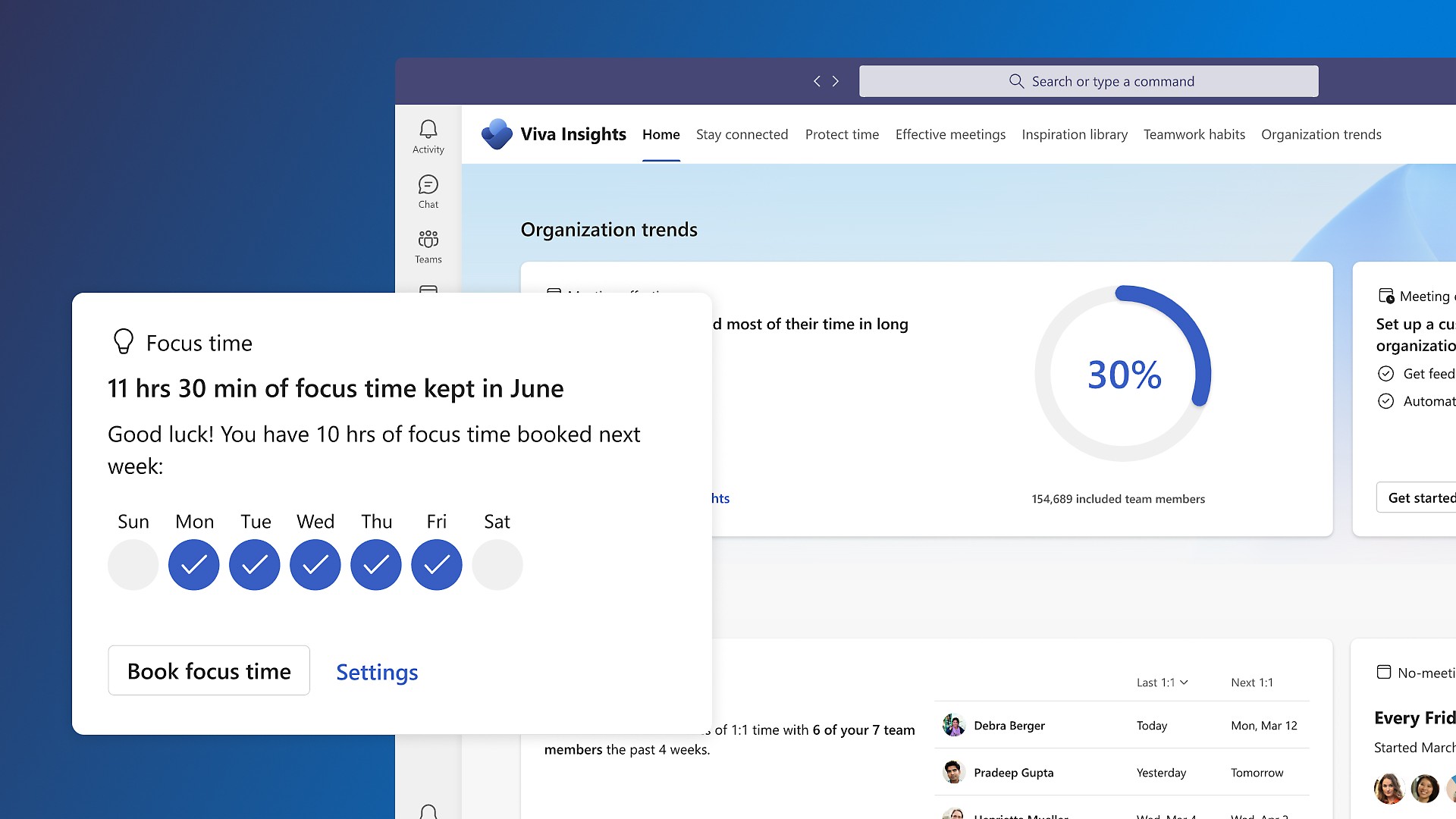Go back with the left arrow
The height and width of the screenshot is (819, 1456).
[x=817, y=81]
